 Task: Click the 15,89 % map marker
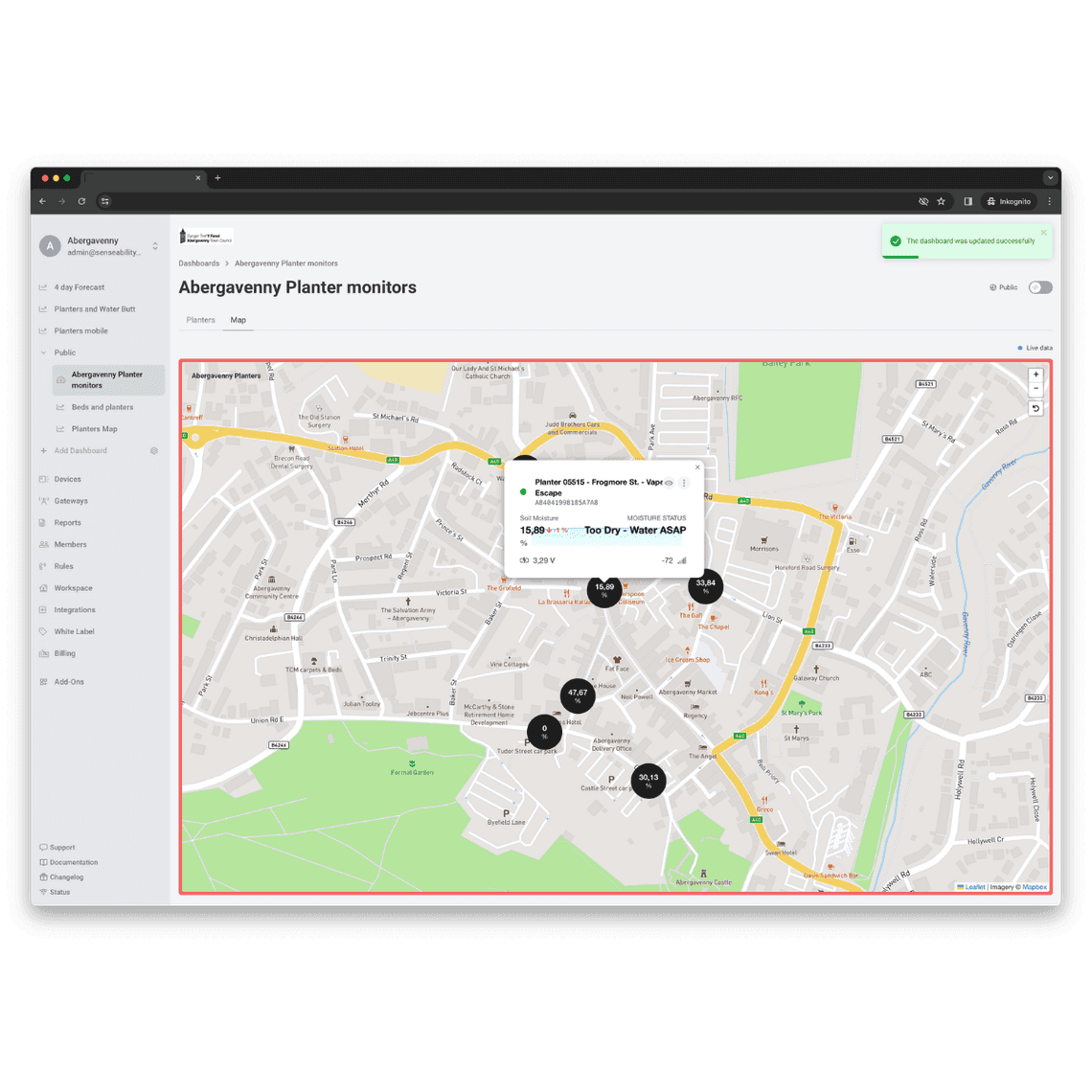(603, 590)
